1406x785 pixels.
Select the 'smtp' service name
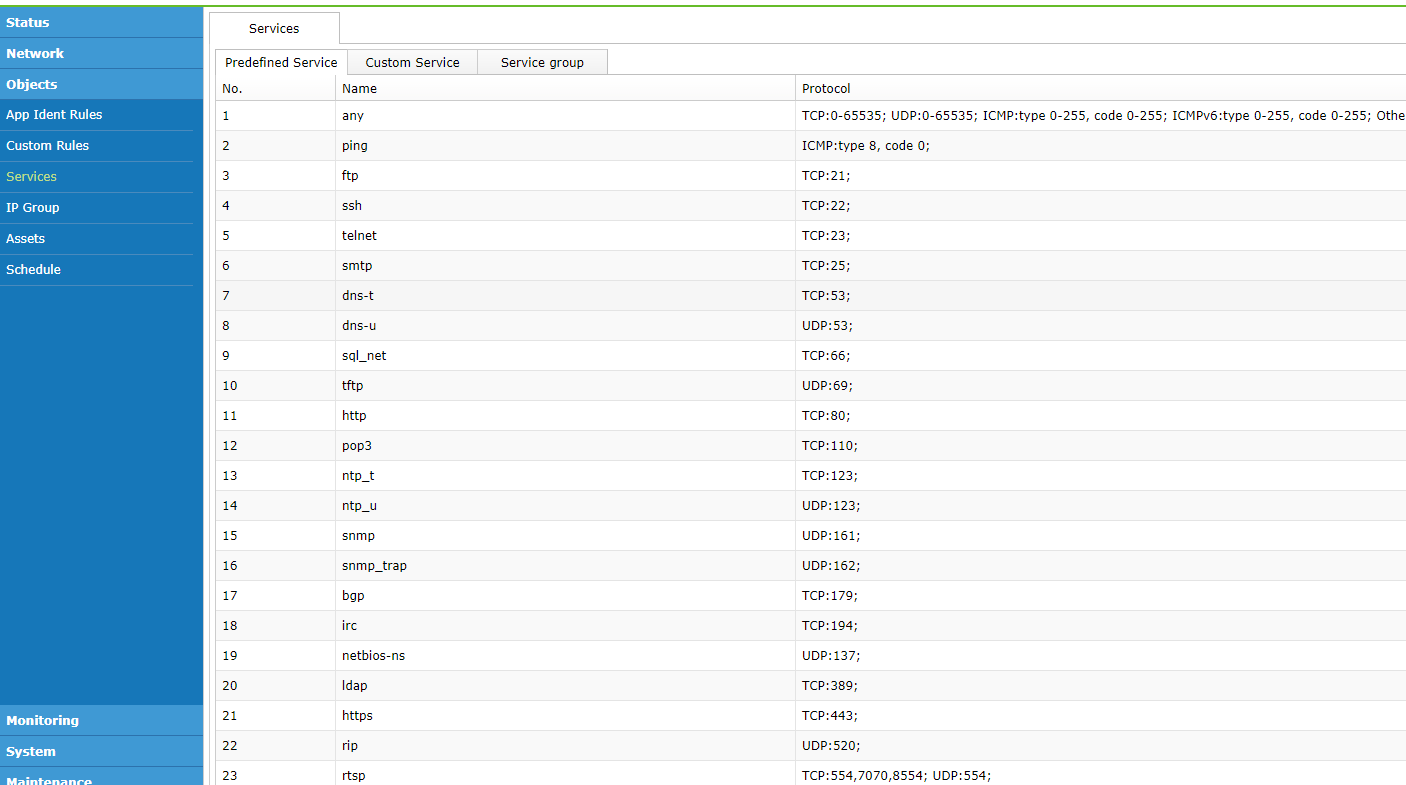point(357,266)
